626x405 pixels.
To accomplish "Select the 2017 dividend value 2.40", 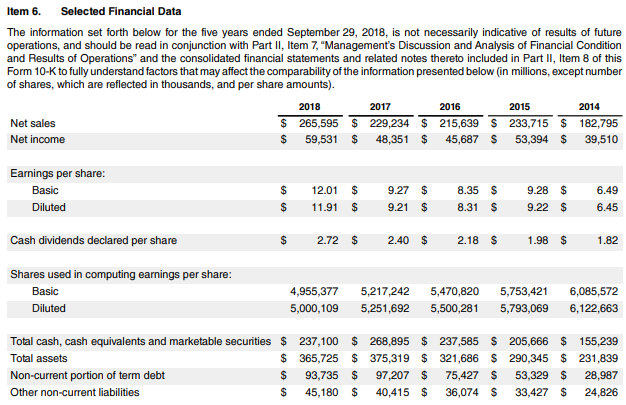I will click(399, 240).
